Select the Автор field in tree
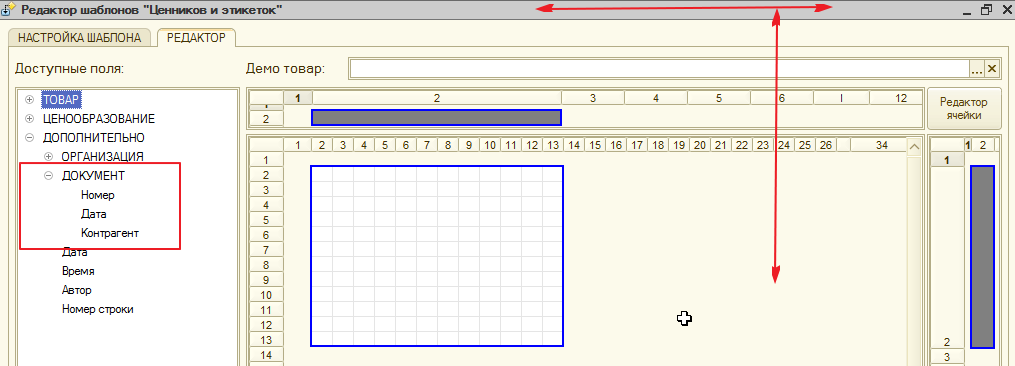Screen dimensions: 1015x366 click(76, 290)
